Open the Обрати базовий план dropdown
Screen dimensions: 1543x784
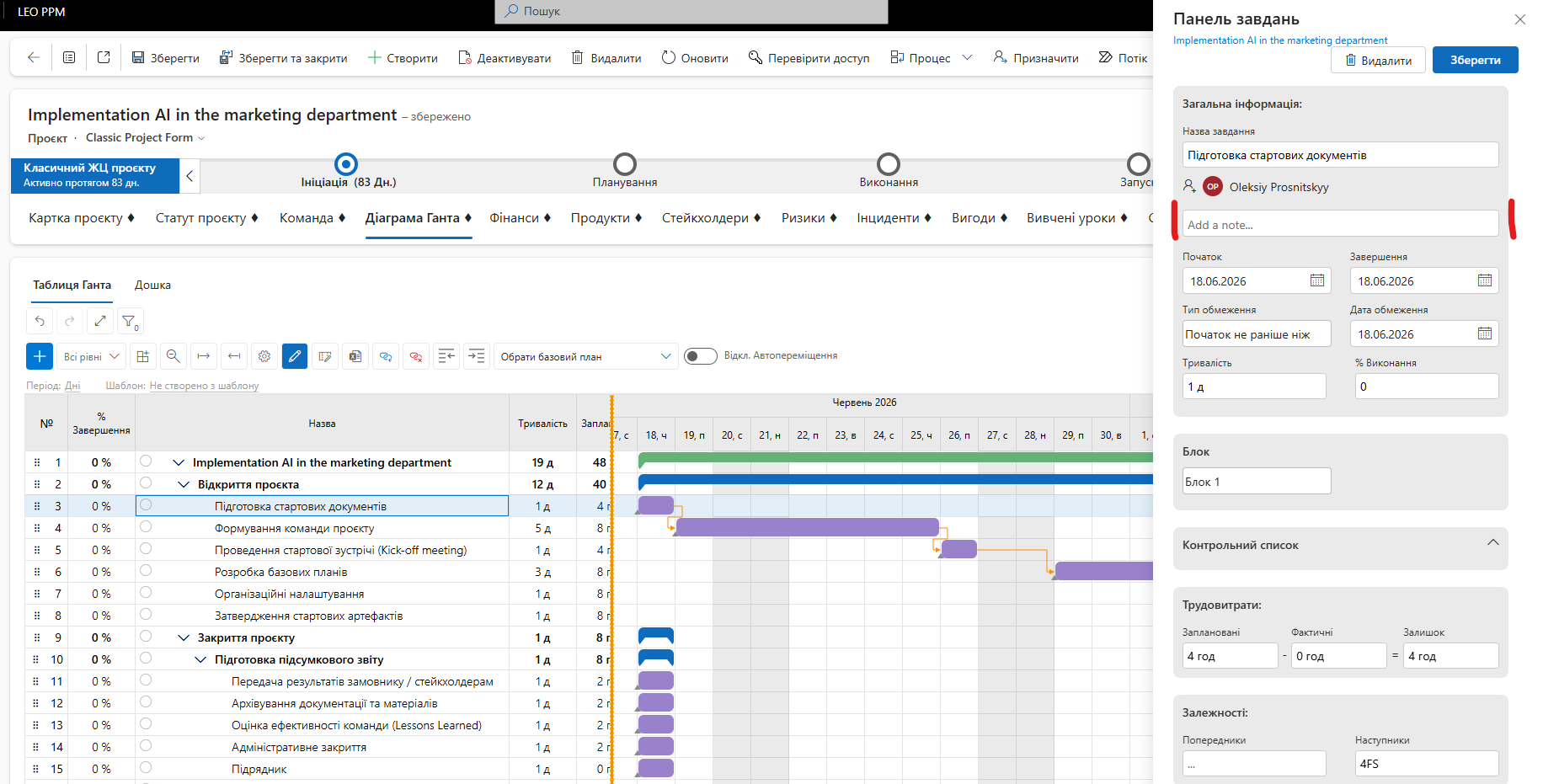(x=586, y=356)
